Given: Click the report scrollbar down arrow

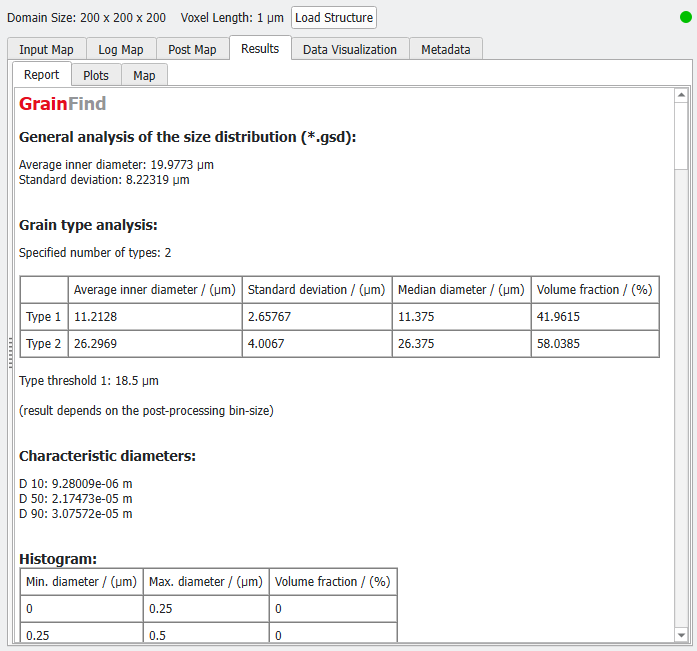Looking at the screenshot, I should tap(681, 635).
